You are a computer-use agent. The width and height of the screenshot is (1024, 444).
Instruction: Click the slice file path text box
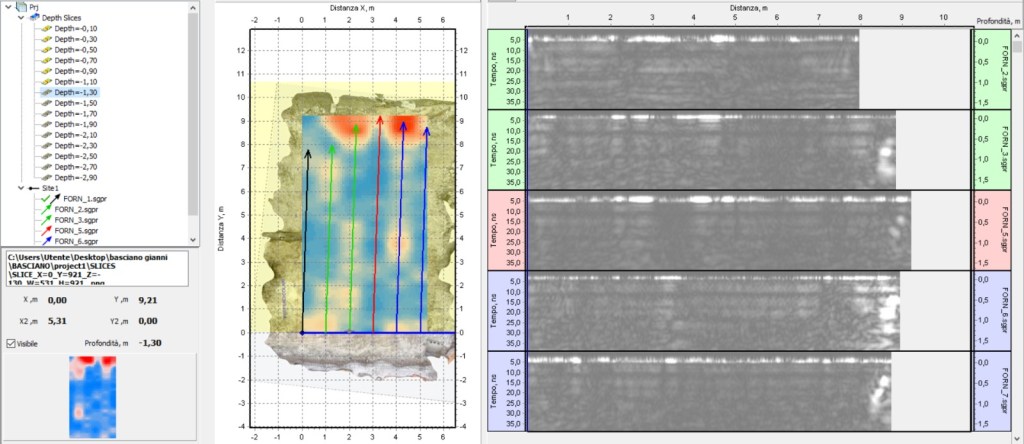(x=95, y=270)
